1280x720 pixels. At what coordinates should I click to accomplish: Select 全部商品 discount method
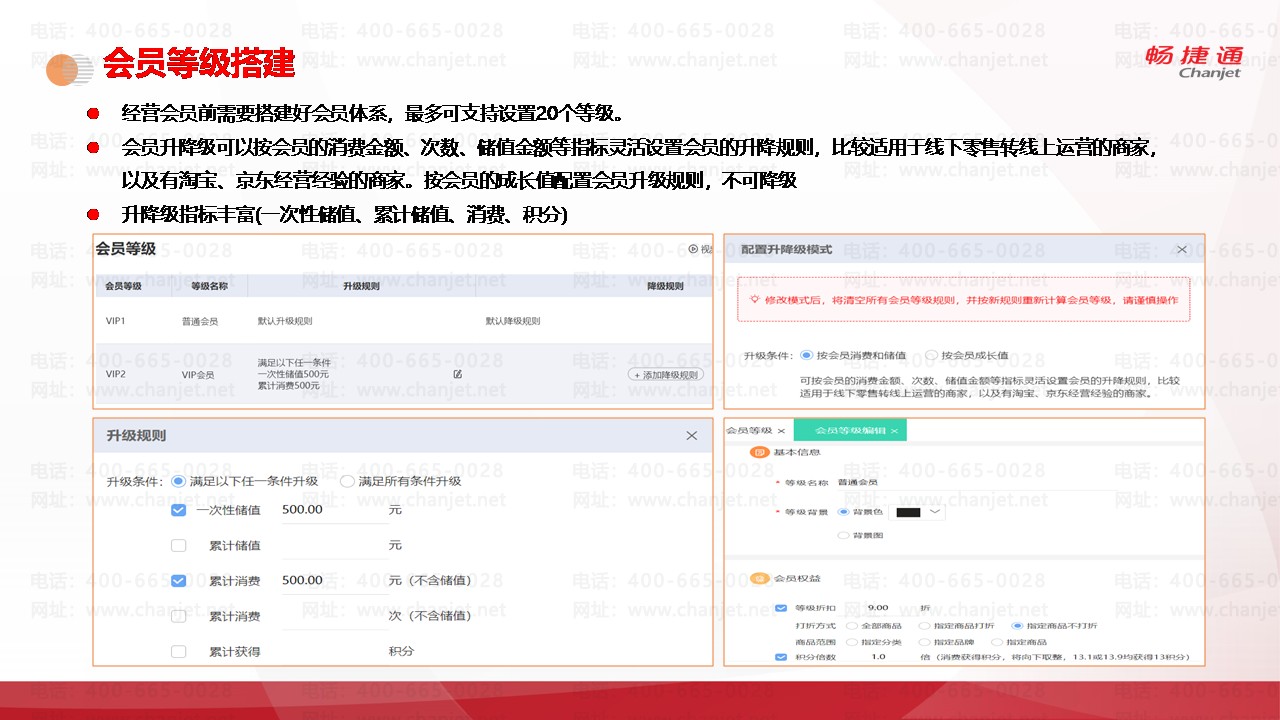click(x=851, y=625)
